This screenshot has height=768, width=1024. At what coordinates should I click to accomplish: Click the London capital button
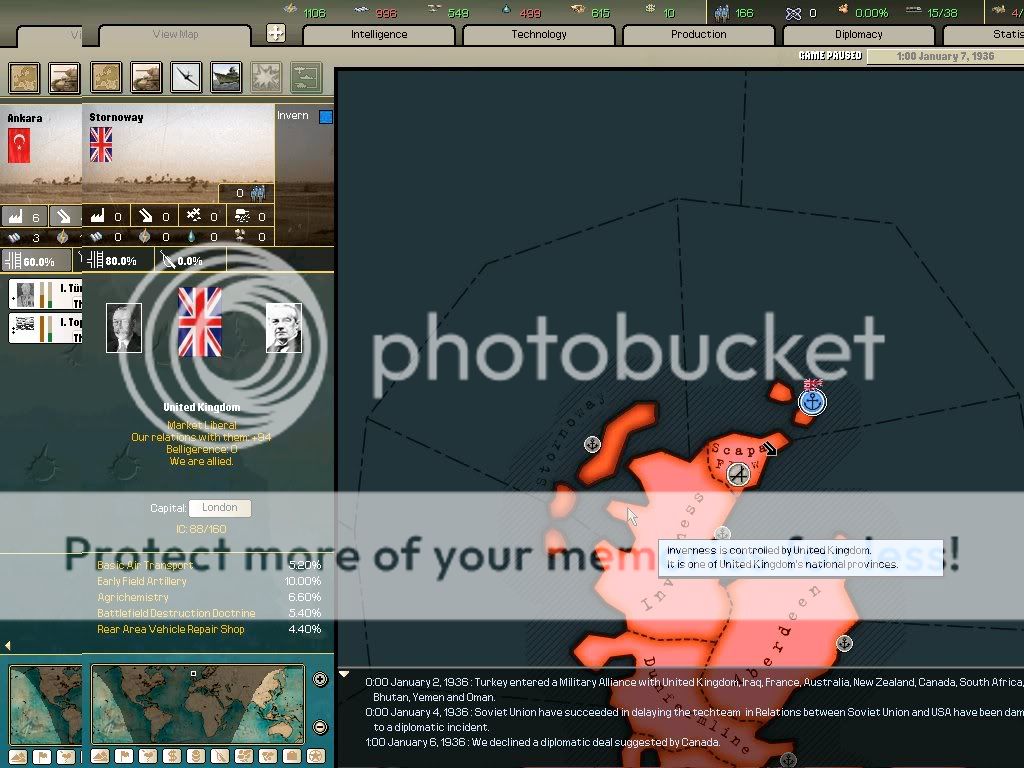click(220, 508)
